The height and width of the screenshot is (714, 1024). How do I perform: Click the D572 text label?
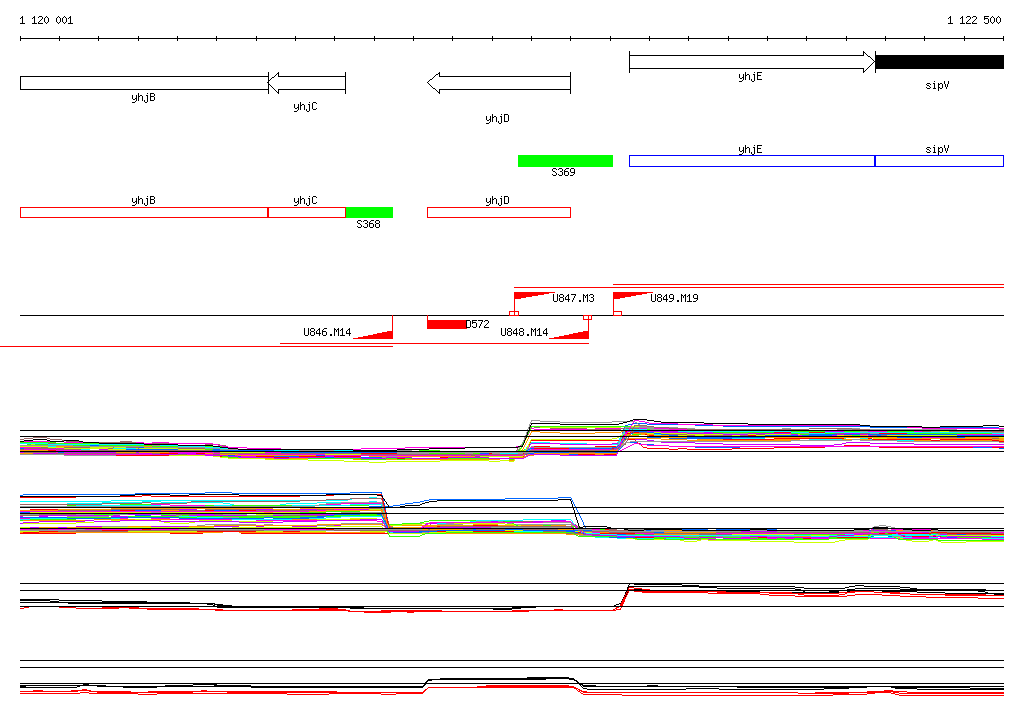(477, 324)
